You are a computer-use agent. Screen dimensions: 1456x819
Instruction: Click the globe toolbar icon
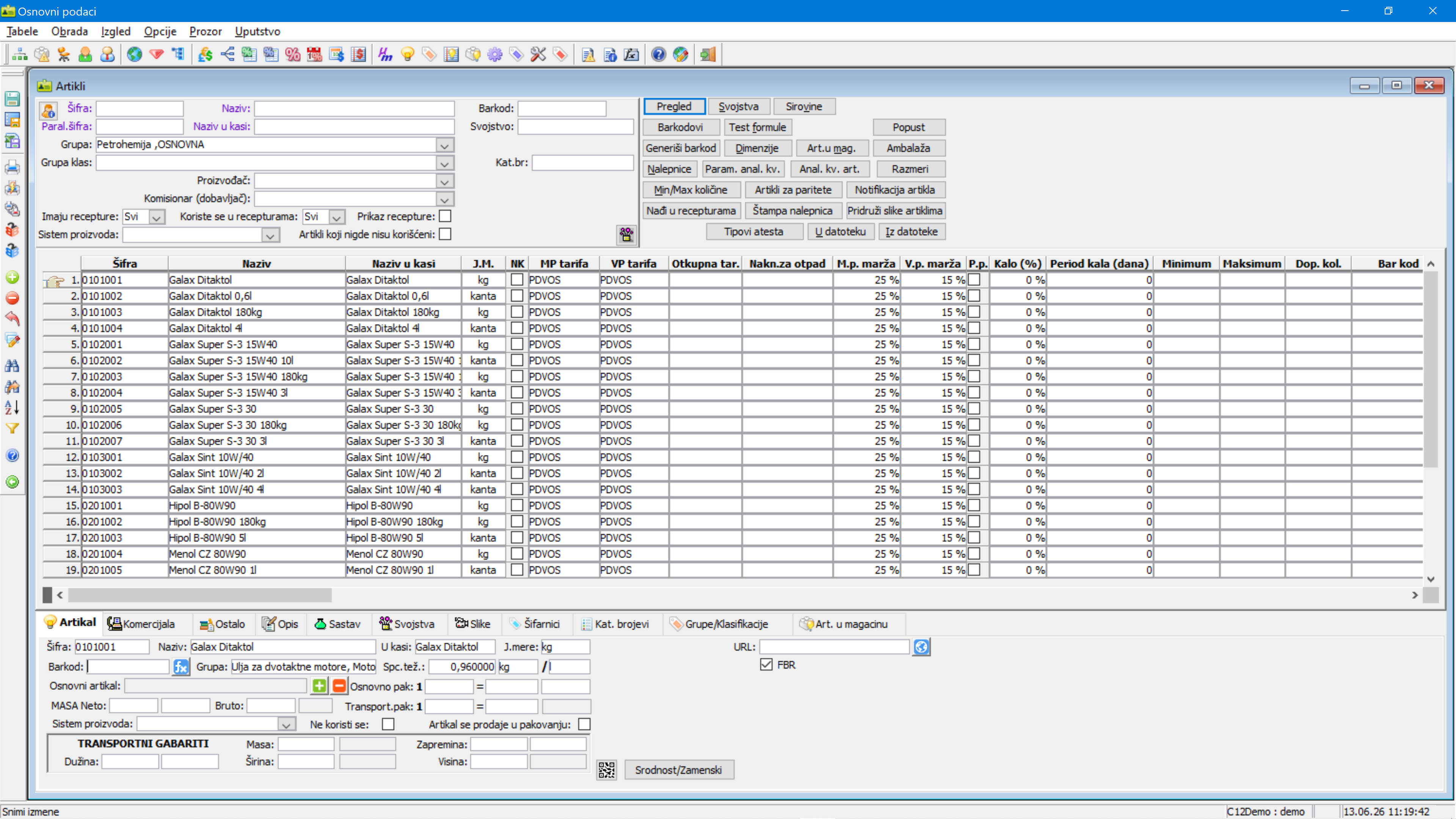[135, 54]
